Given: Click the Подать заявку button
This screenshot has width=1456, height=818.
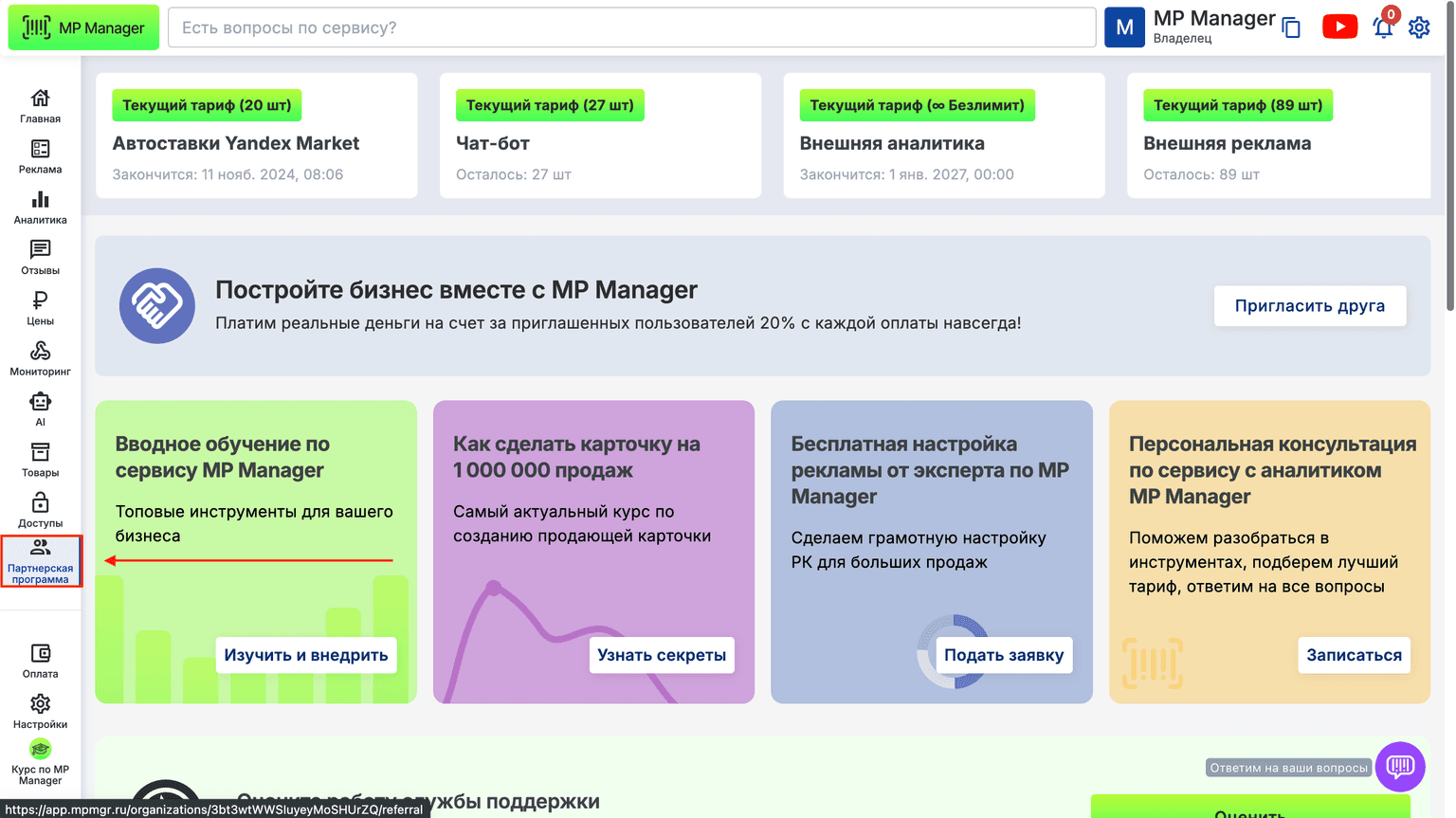Looking at the screenshot, I should [1004, 655].
